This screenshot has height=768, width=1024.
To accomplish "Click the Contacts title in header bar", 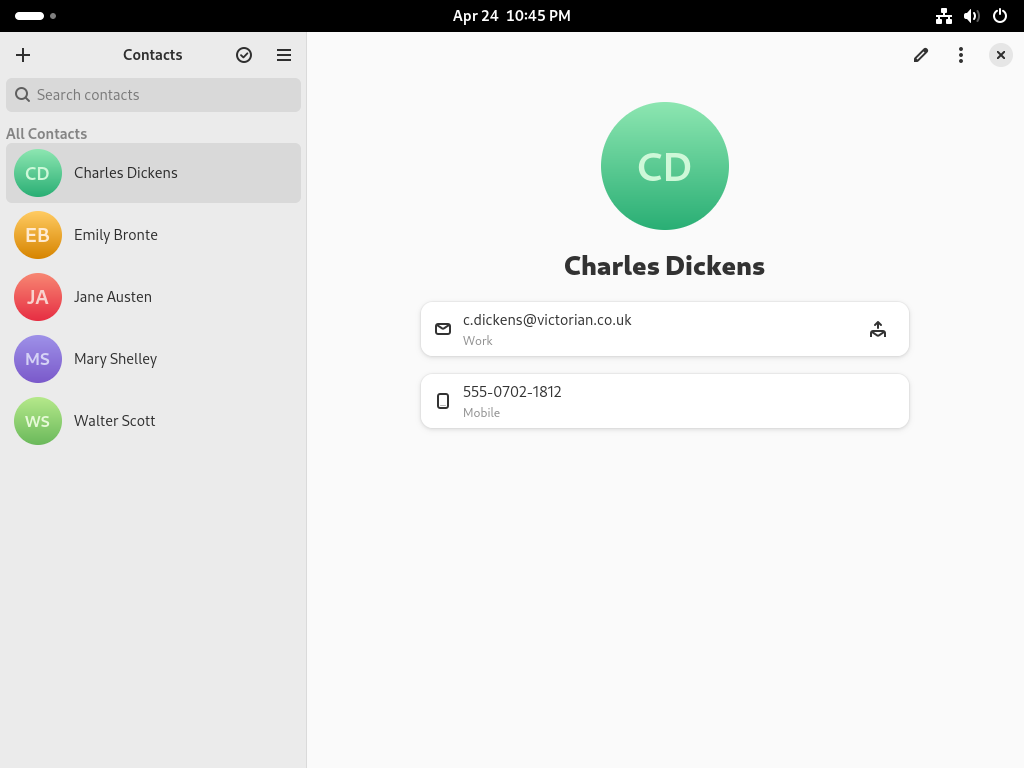I will click(x=153, y=55).
